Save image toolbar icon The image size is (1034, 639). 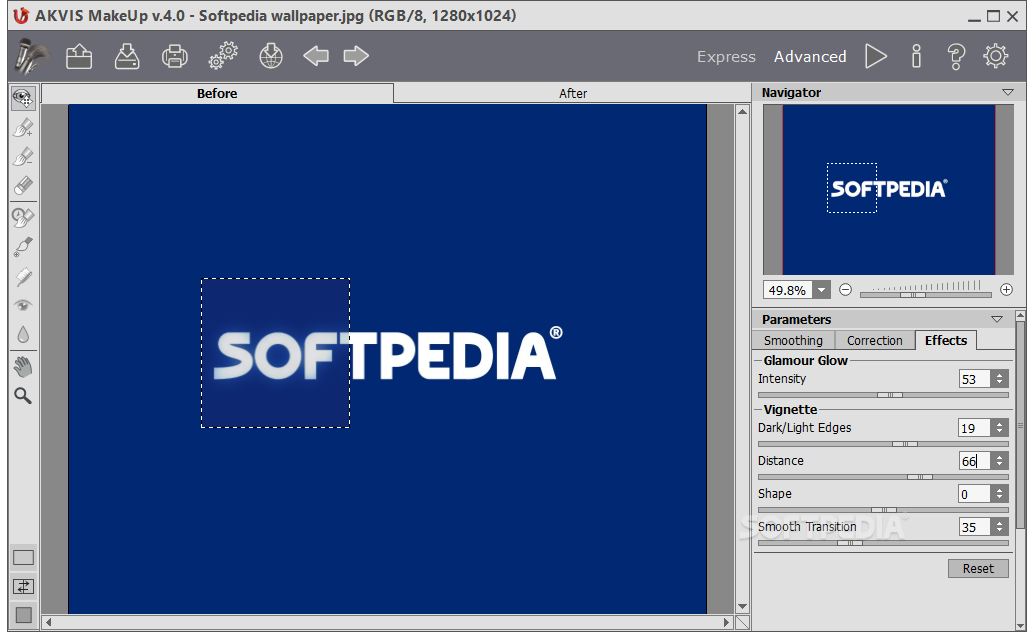coord(127,56)
